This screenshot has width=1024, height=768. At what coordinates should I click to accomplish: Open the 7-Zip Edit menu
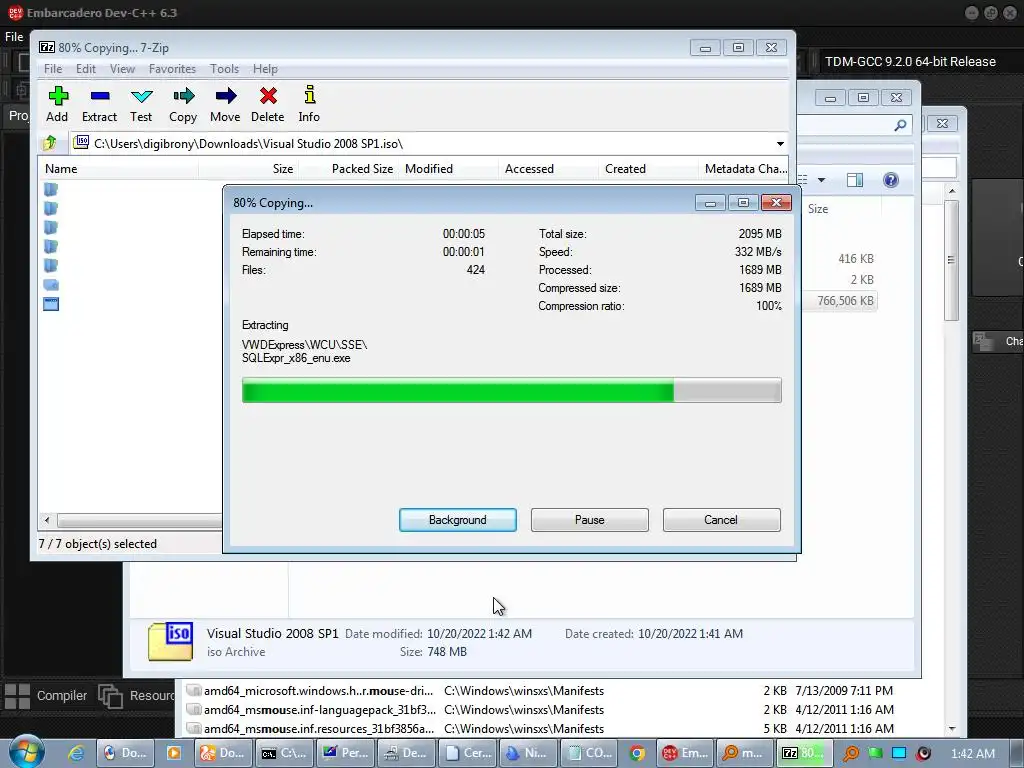tap(86, 69)
